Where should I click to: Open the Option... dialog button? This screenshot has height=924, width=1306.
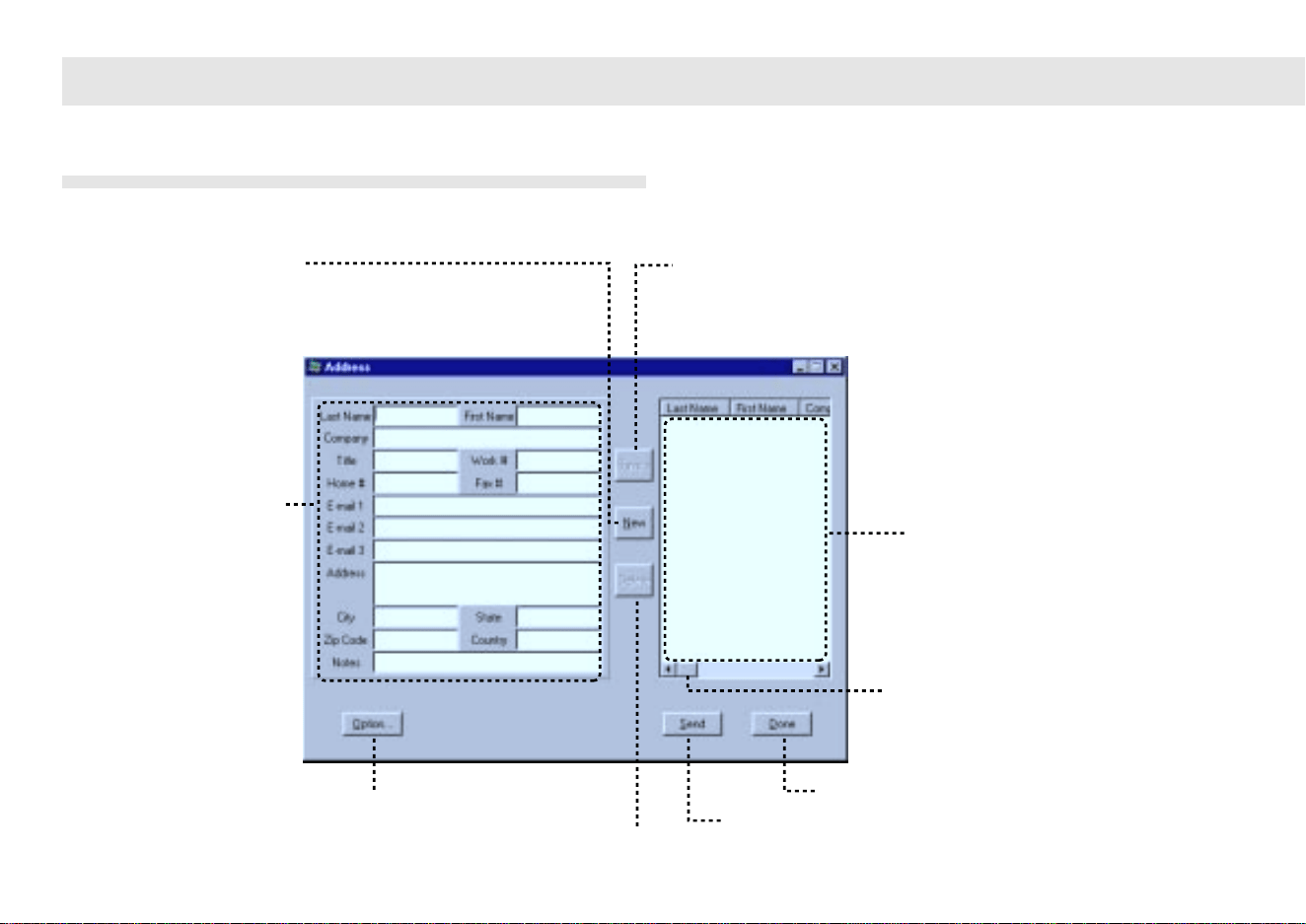coord(372,724)
